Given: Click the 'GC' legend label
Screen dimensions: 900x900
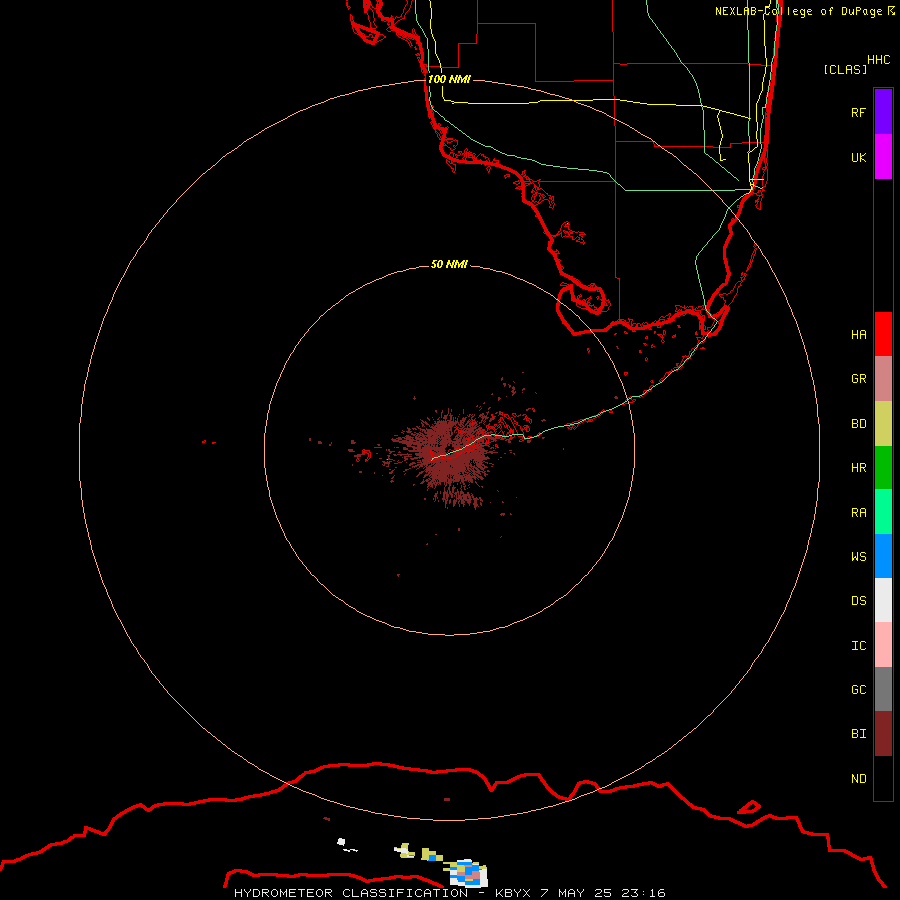Looking at the screenshot, I should click(x=859, y=690).
